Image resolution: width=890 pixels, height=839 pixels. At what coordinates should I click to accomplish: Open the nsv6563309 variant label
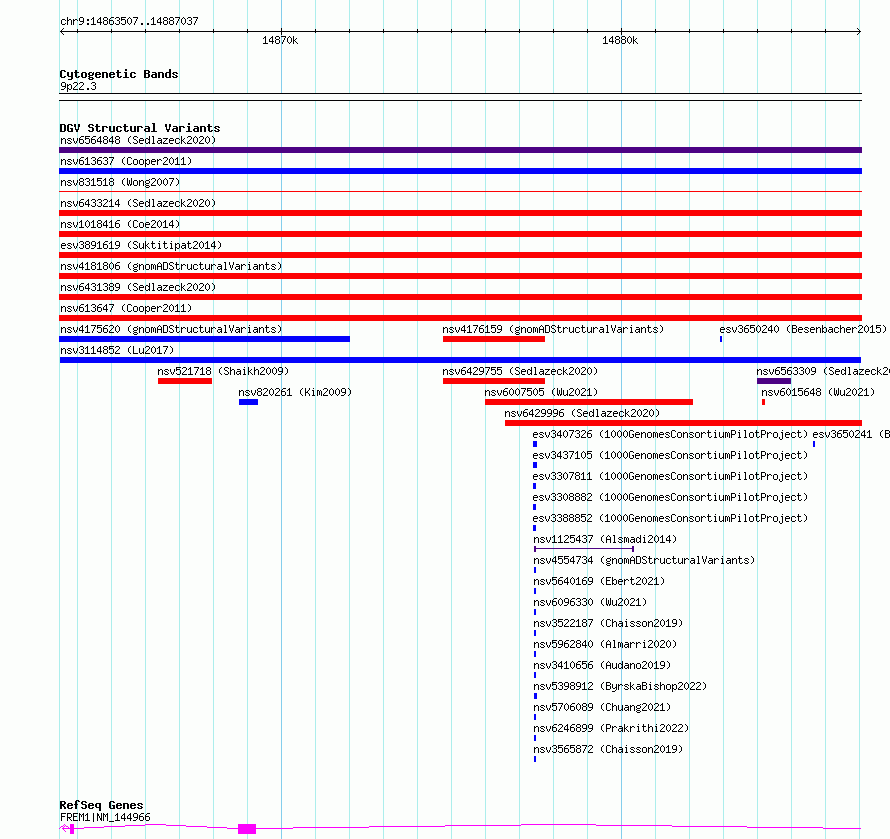[823, 371]
